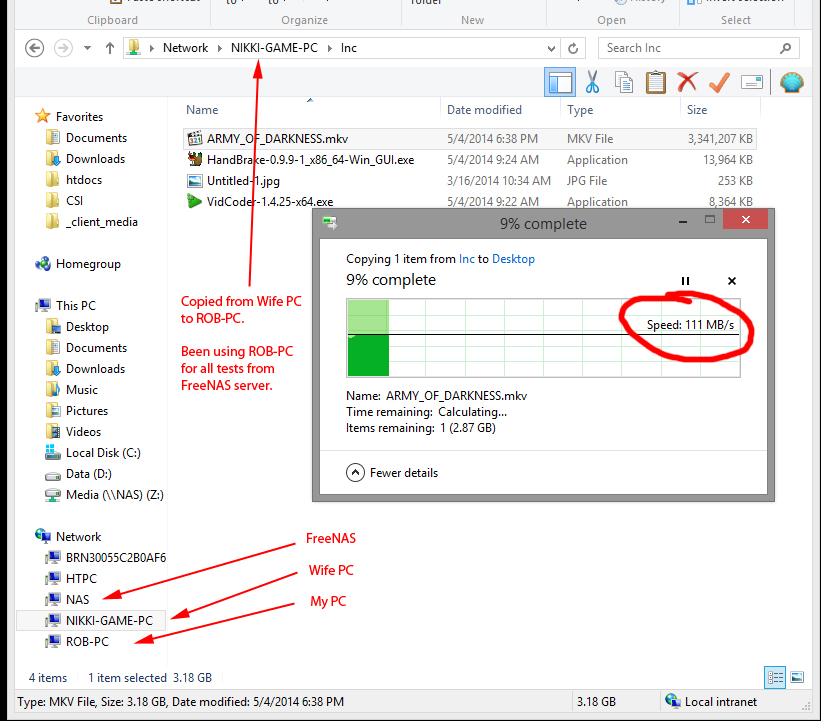Open the recent locations dropdown arrow
The height and width of the screenshot is (721, 821).
click(x=87, y=48)
